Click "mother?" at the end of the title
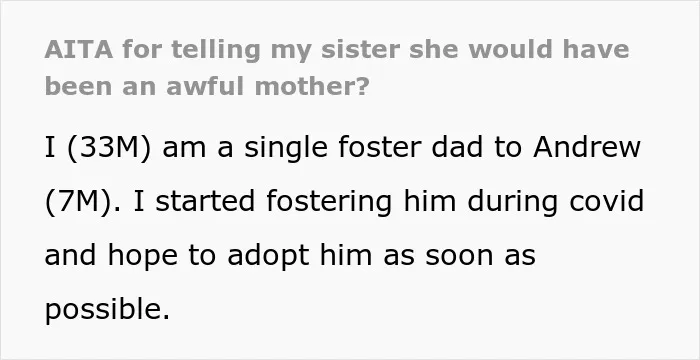 coord(312,86)
